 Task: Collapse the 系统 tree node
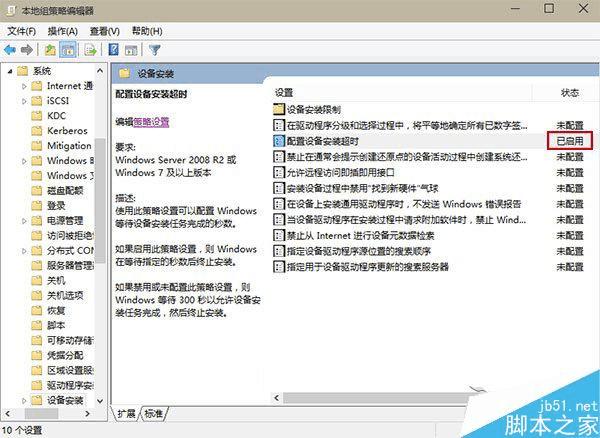[10, 71]
